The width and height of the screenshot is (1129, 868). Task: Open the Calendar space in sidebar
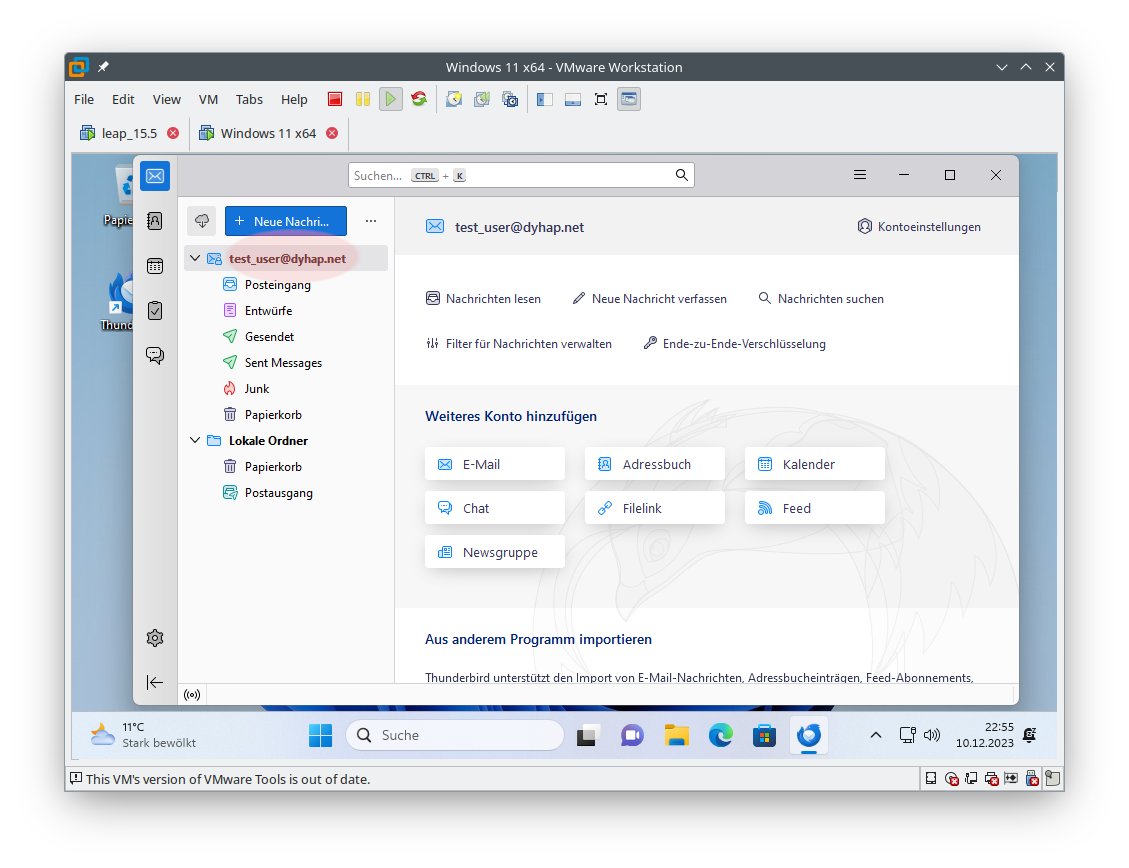click(155, 266)
